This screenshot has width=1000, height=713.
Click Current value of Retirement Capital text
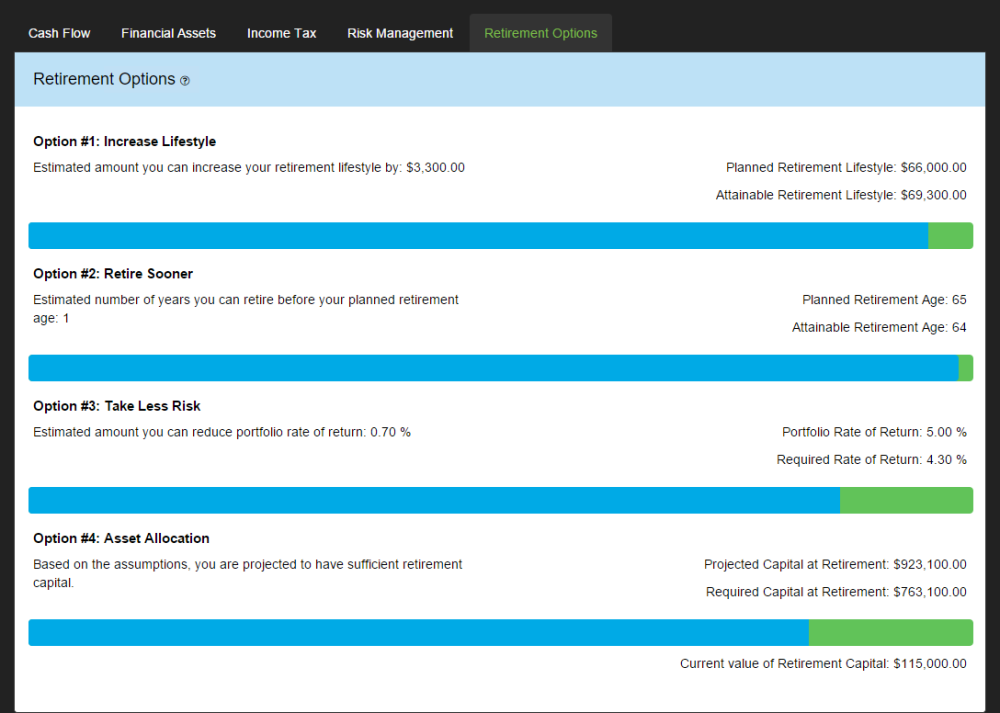tap(823, 664)
